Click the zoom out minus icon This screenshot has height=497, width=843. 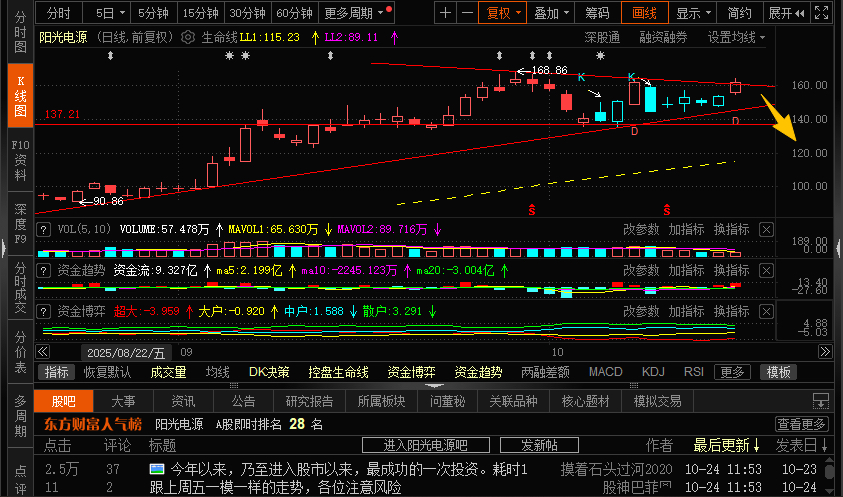tap(468, 12)
